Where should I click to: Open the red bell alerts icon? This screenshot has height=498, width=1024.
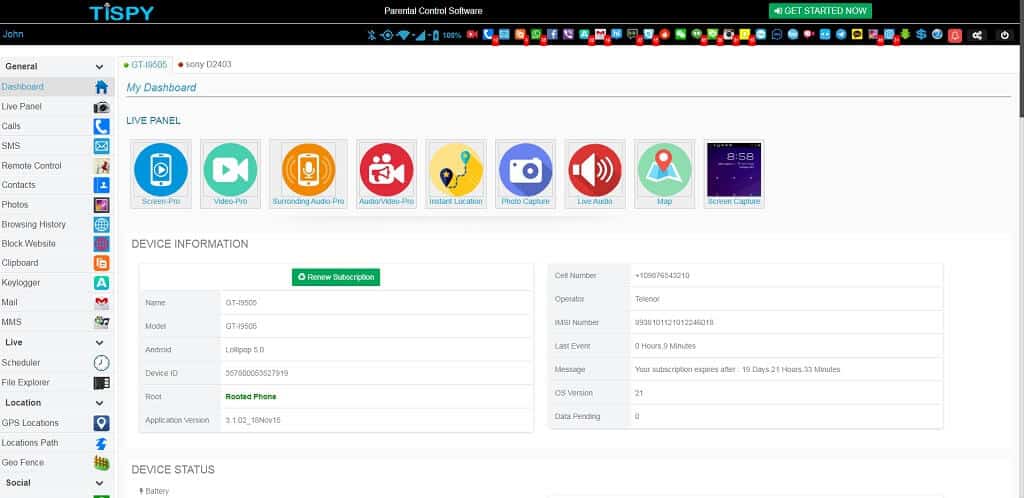[x=955, y=35]
